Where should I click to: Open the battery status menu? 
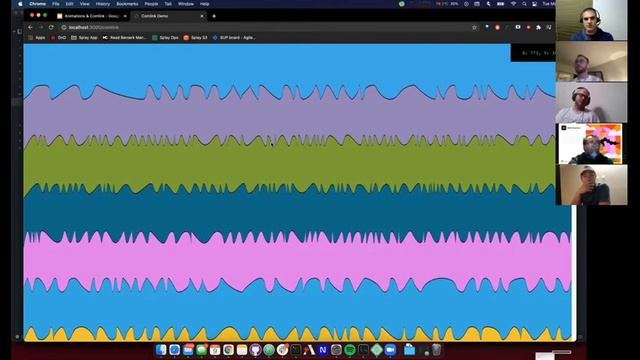coord(500,4)
